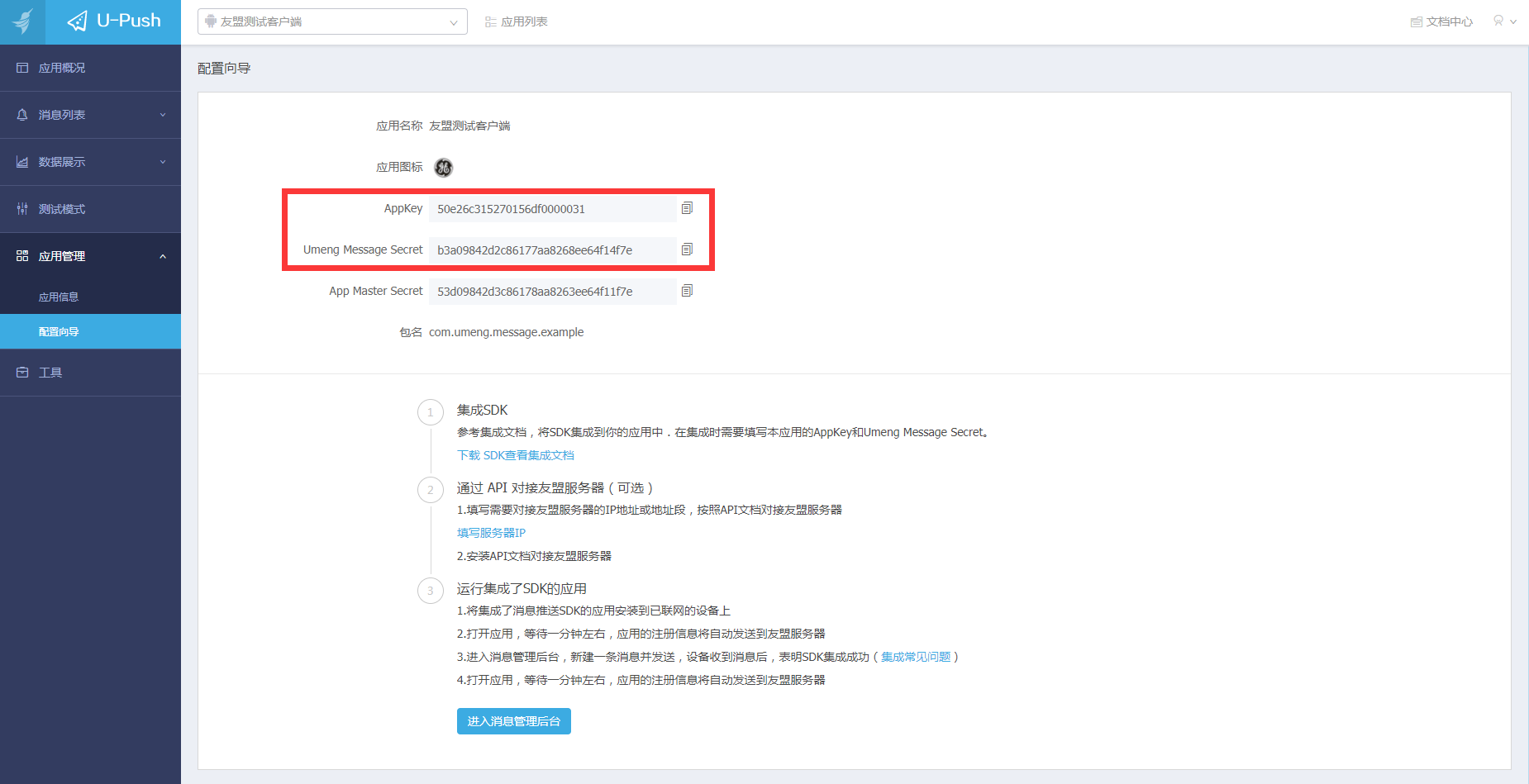This screenshot has height=784, width=1529.
Task: Click the 通过 API 对接友盟服务器 step title
Action: click(x=555, y=488)
